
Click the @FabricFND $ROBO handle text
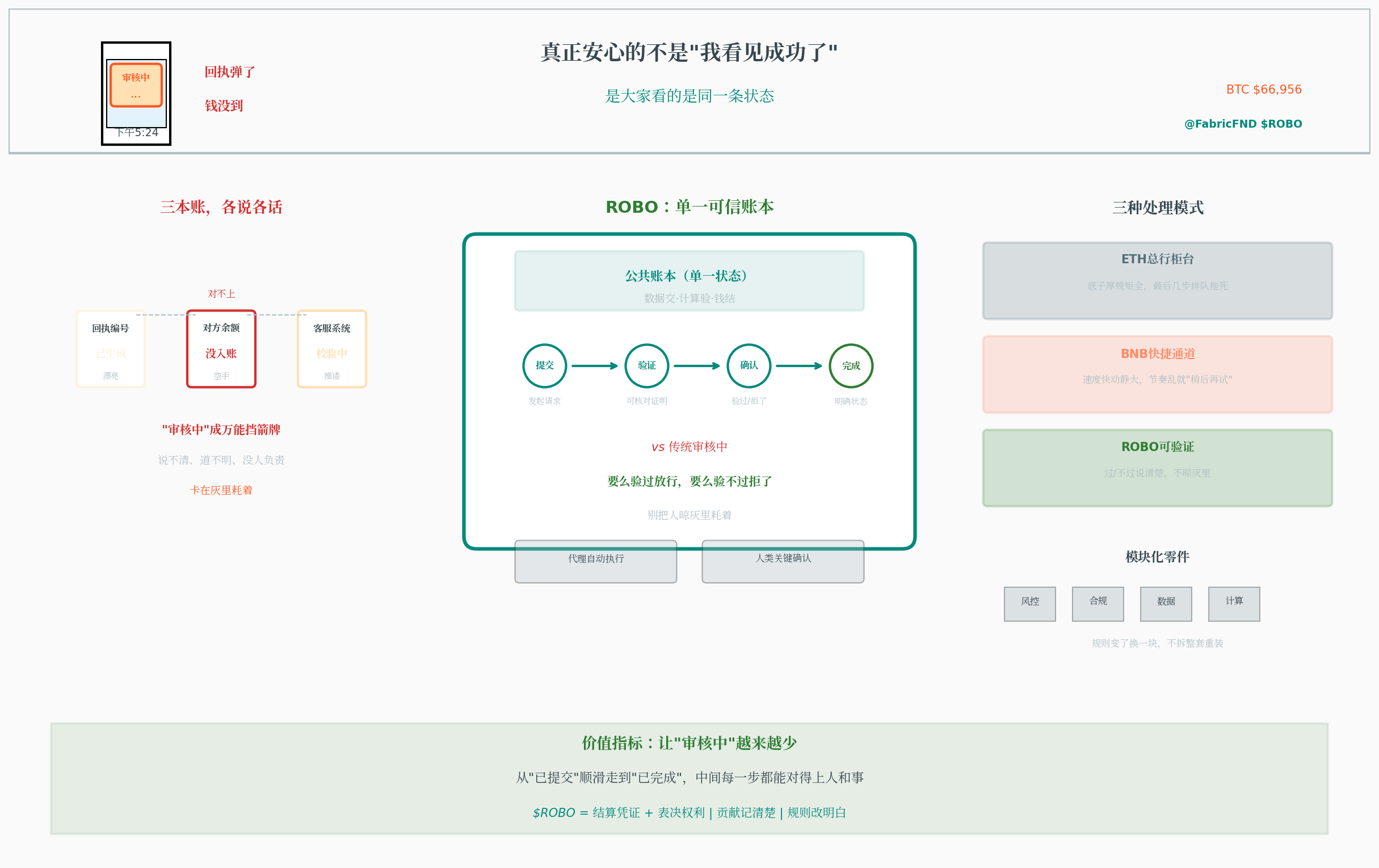tap(1243, 124)
